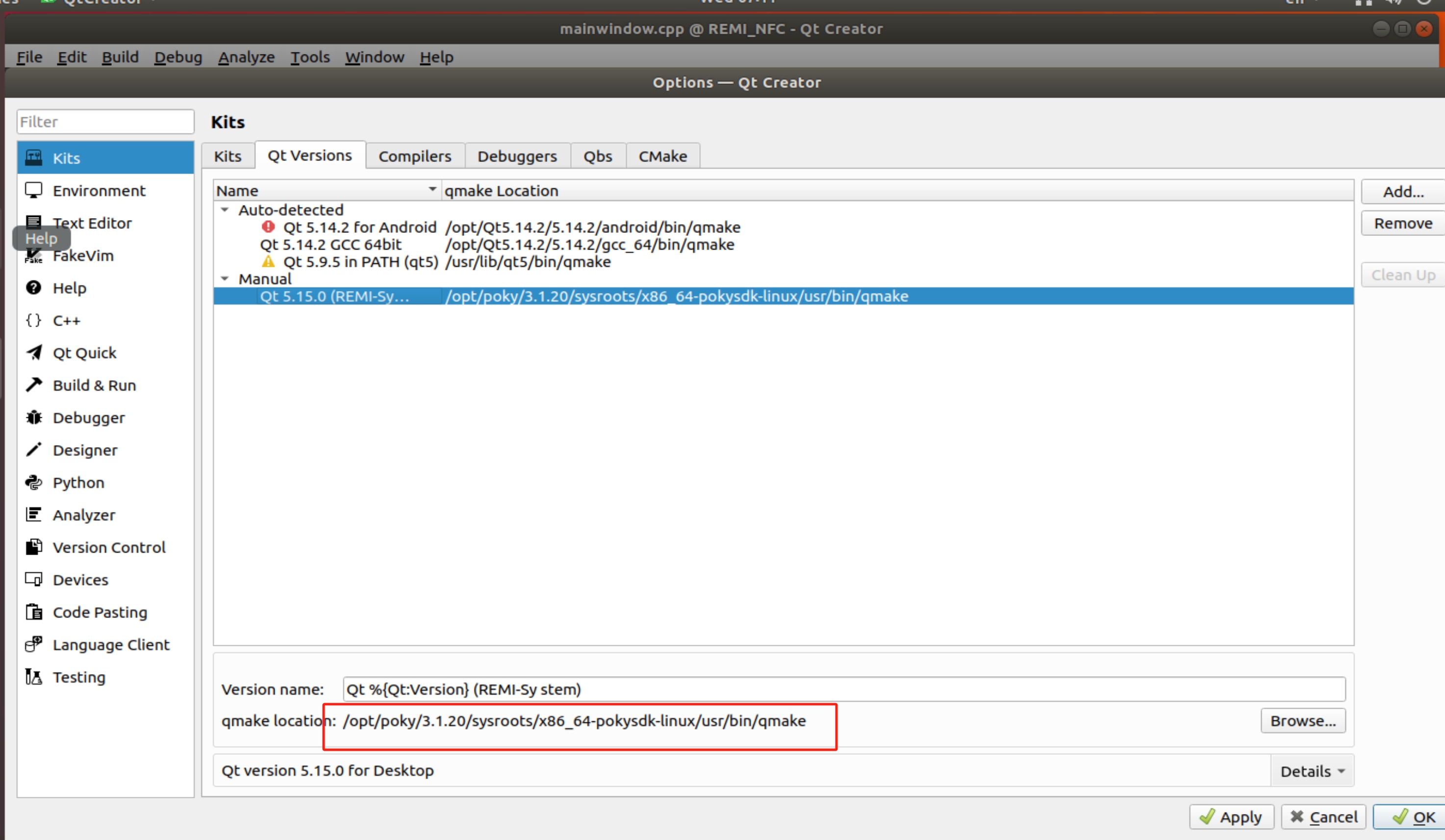Image resolution: width=1445 pixels, height=840 pixels.
Task: Select Qt 5.14.2 for Android row
Action: (783, 227)
